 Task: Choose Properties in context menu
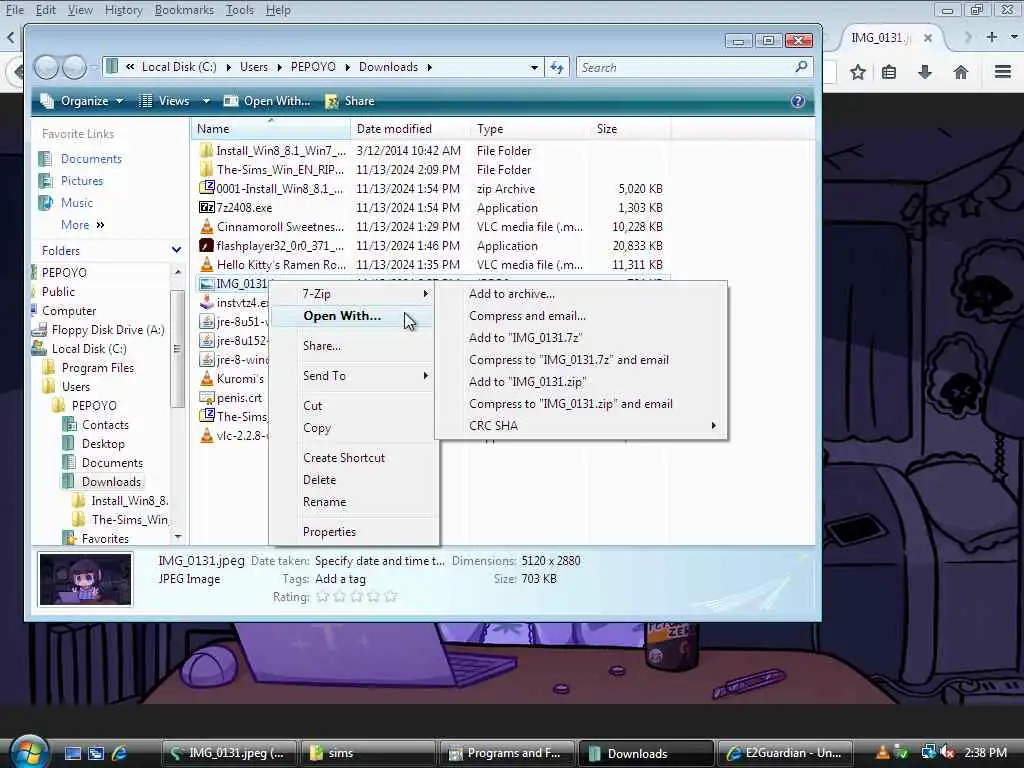point(329,532)
